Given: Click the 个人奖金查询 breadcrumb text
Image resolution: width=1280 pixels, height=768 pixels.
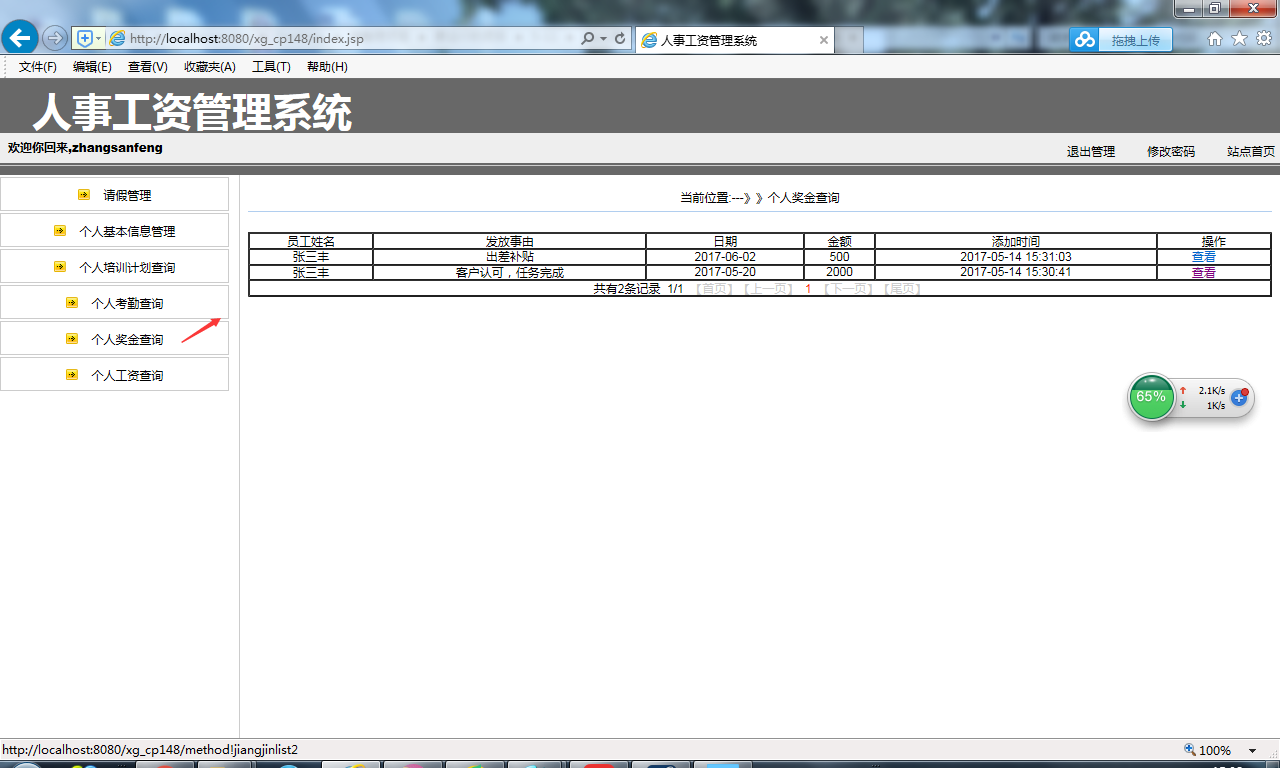Looking at the screenshot, I should tap(803, 198).
